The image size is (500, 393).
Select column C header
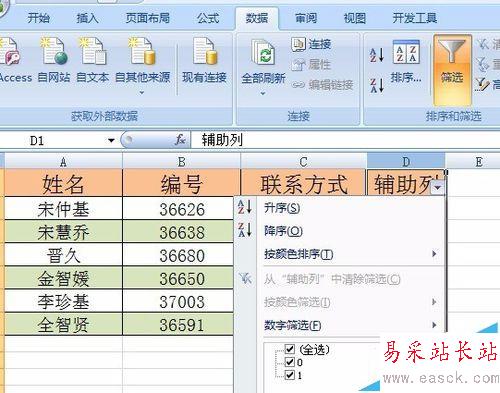click(303, 162)
